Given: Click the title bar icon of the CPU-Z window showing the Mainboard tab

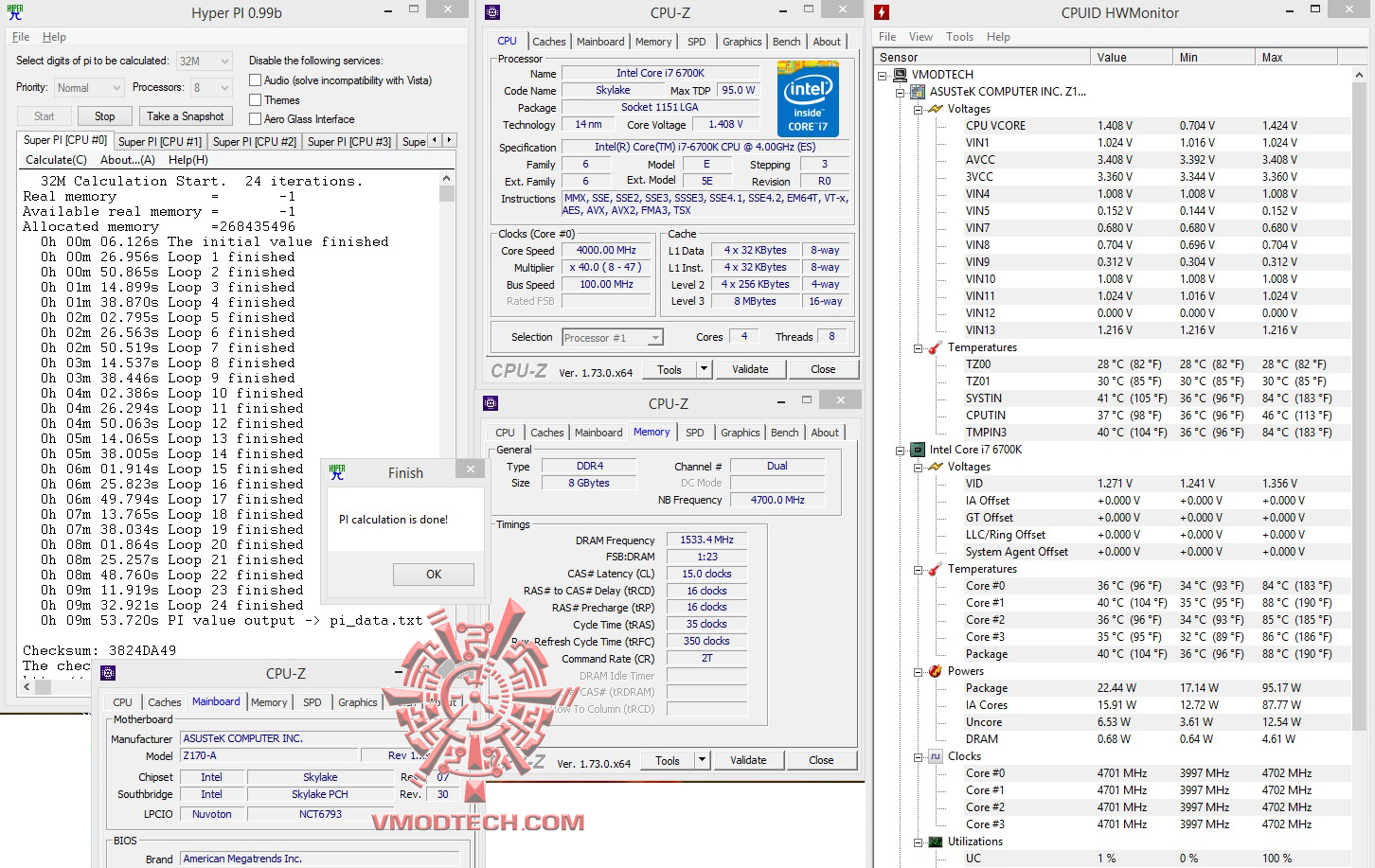Looking at the screenshot, I should [108, 673].
